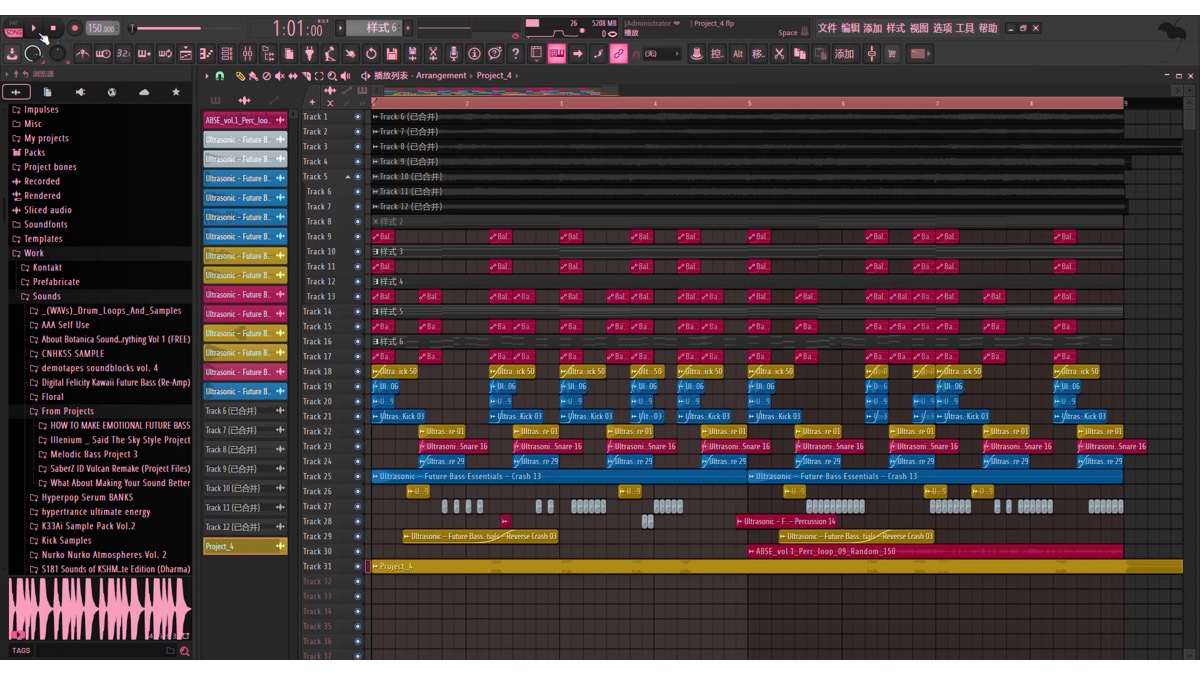
Task: Open the 样式 6 pattern selector dropdown
Action: pos(381,28)
